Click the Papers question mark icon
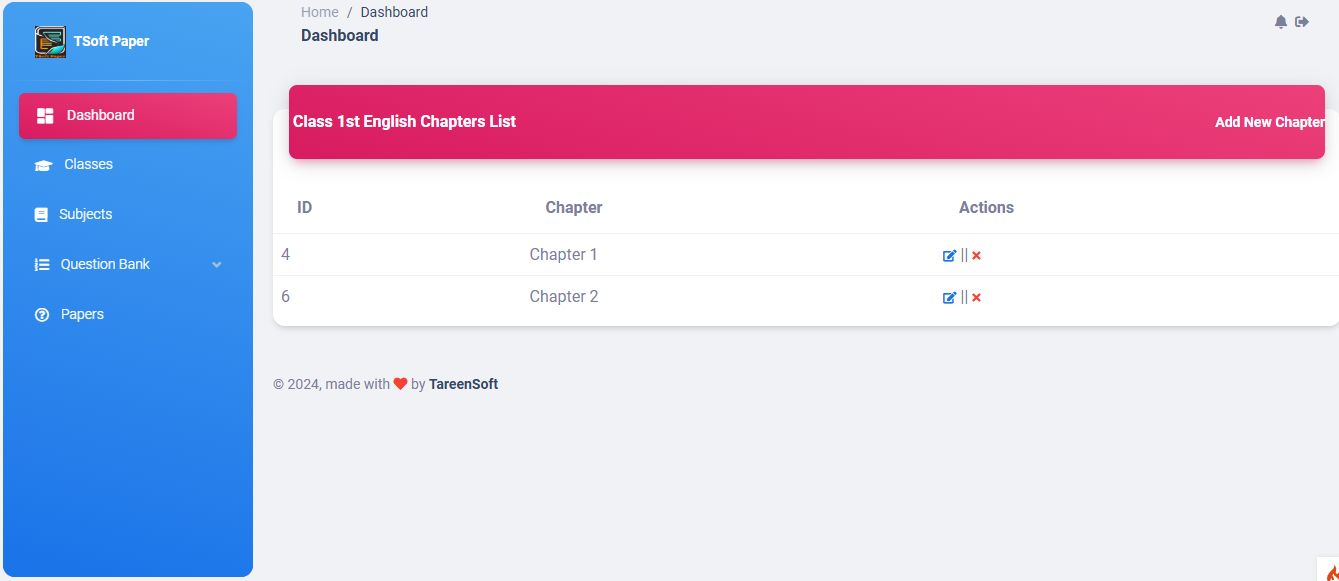This screenshot has width=1339, height=581. click(42, 315)
